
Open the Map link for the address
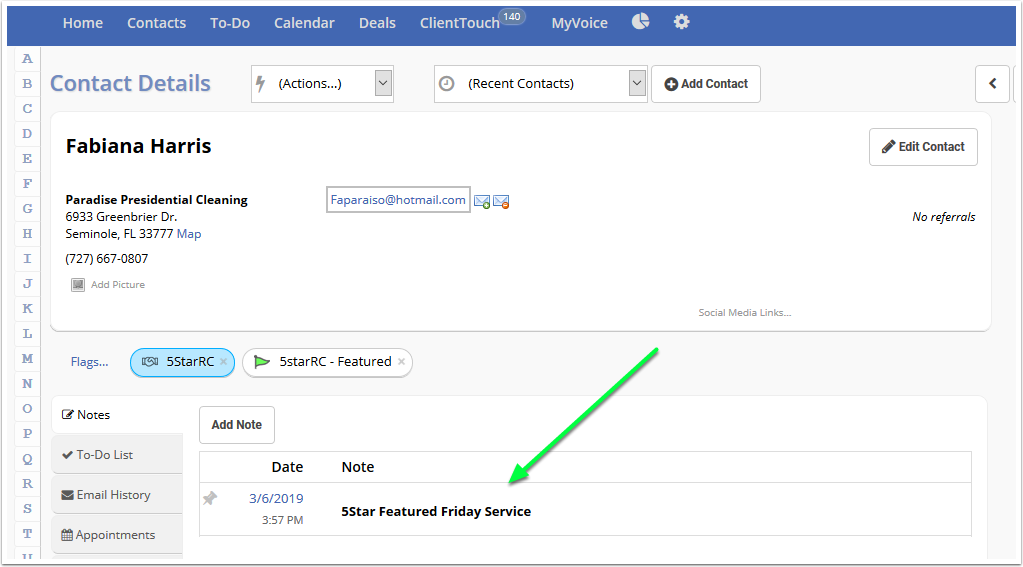click(x=189, y=234)
